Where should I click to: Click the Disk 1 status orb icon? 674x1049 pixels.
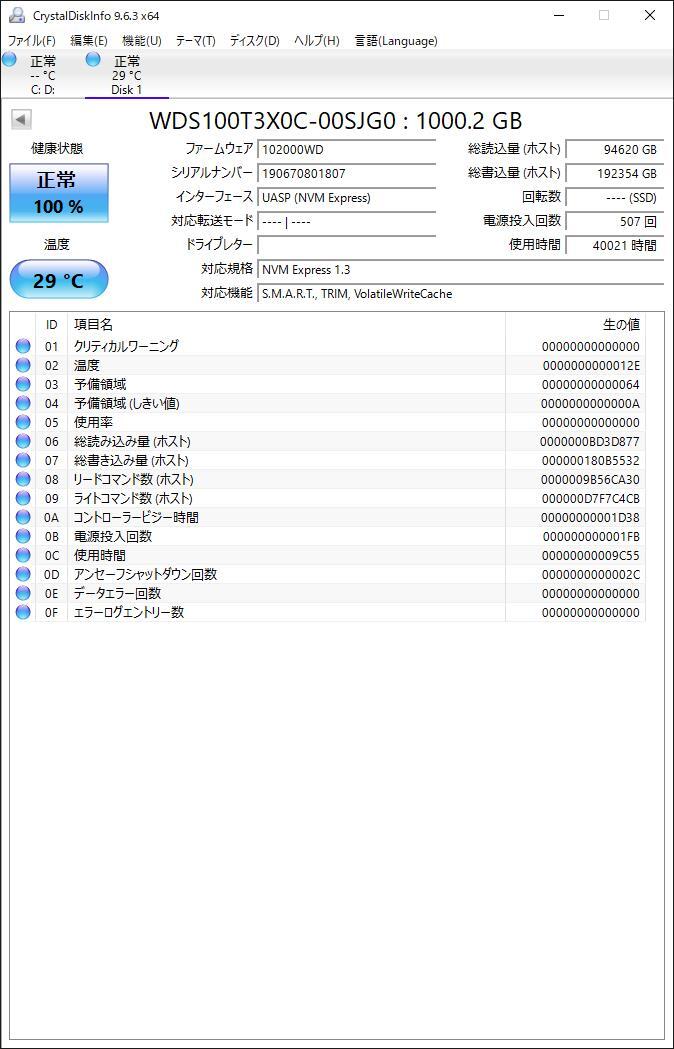coord(93,60)
